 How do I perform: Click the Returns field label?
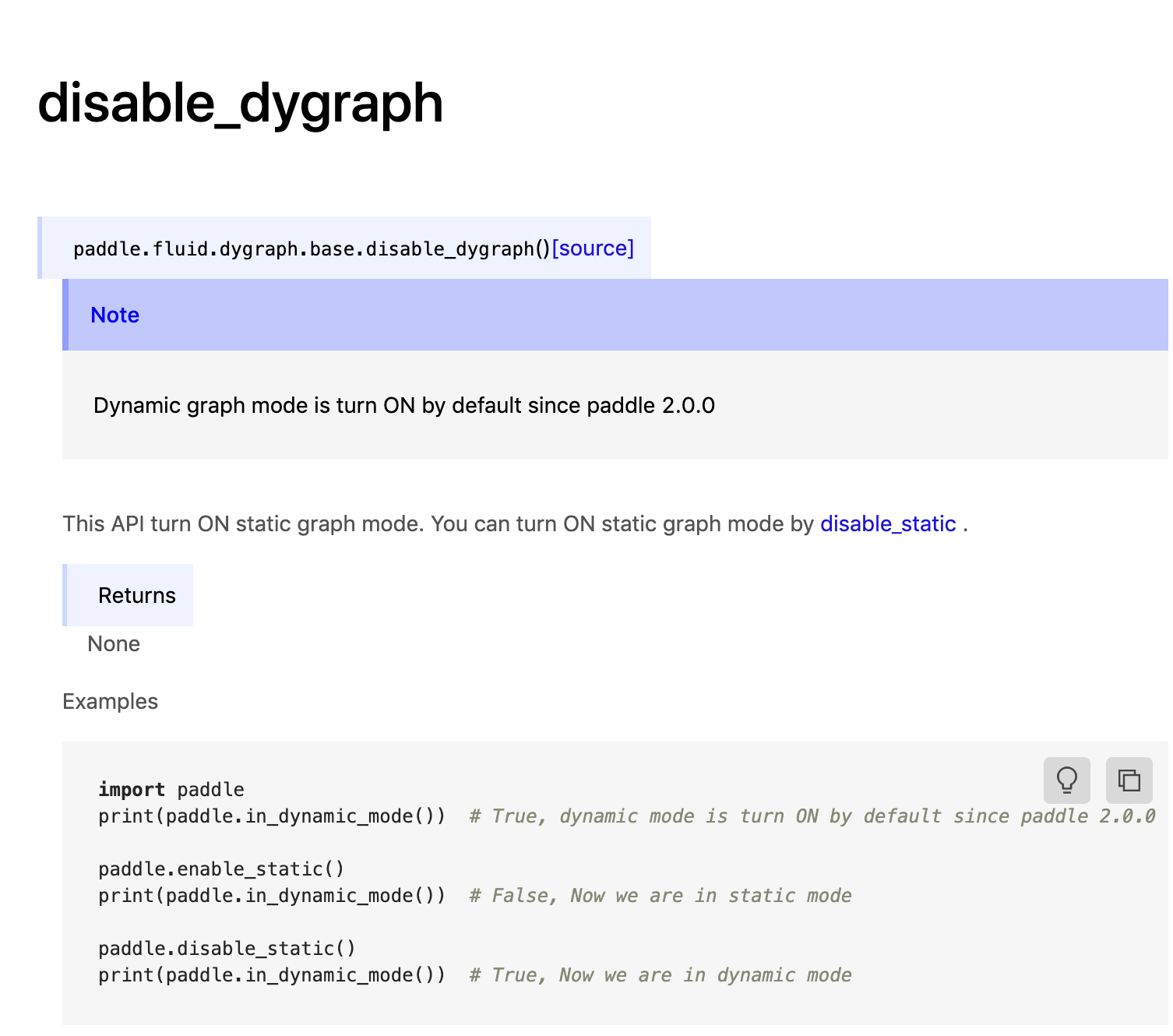point(137,595)
